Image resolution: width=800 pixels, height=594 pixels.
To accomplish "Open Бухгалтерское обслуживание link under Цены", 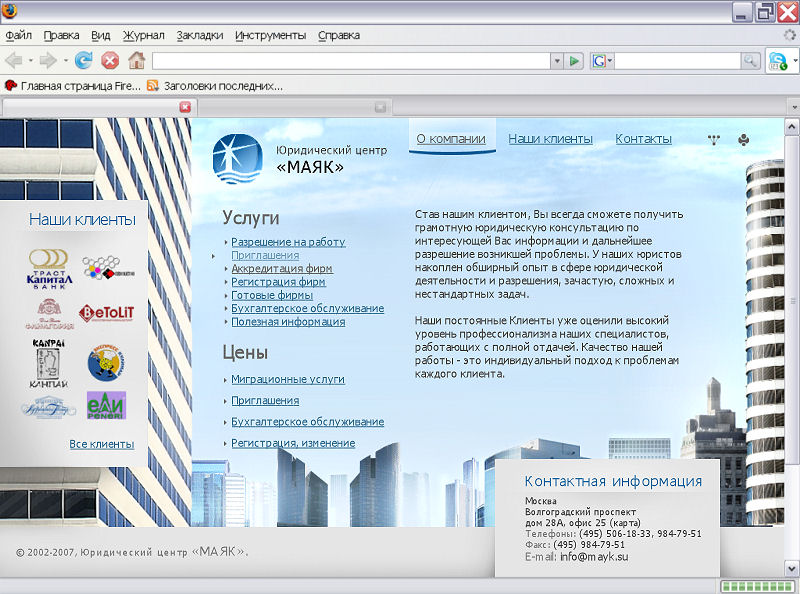I will (x=308, y=422).
